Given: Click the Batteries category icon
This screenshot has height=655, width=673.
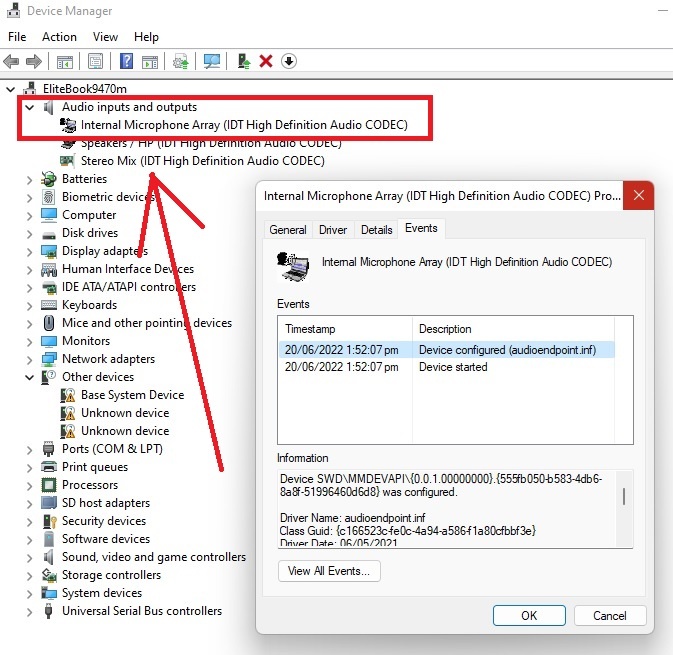Looking at the screenshot, I should coord(49,179).
